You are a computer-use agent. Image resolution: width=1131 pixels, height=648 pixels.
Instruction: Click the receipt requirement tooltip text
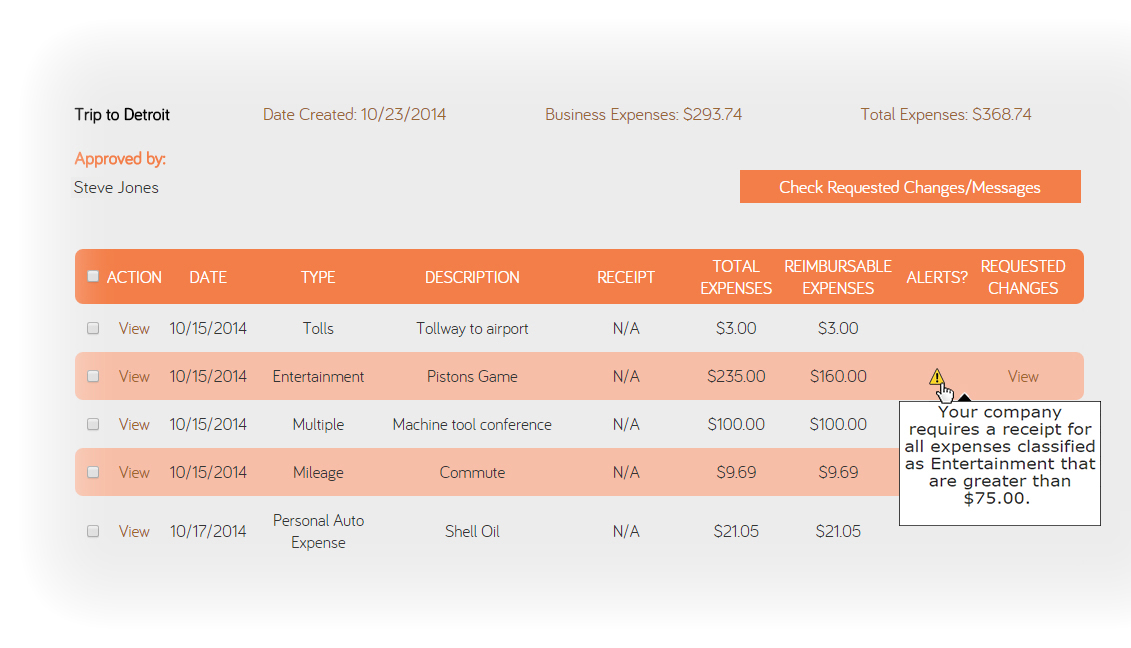pyautogui.click(x=999, y=455)
